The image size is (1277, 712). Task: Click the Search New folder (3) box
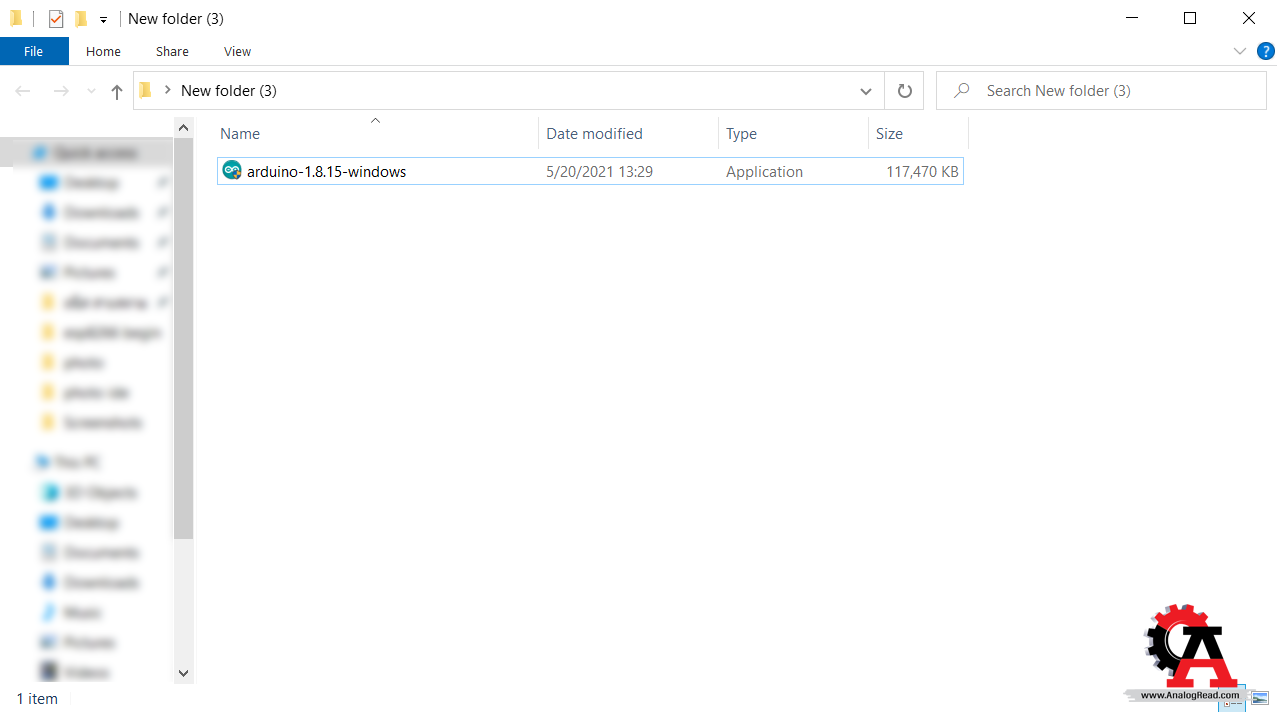tap(1101, 91)
